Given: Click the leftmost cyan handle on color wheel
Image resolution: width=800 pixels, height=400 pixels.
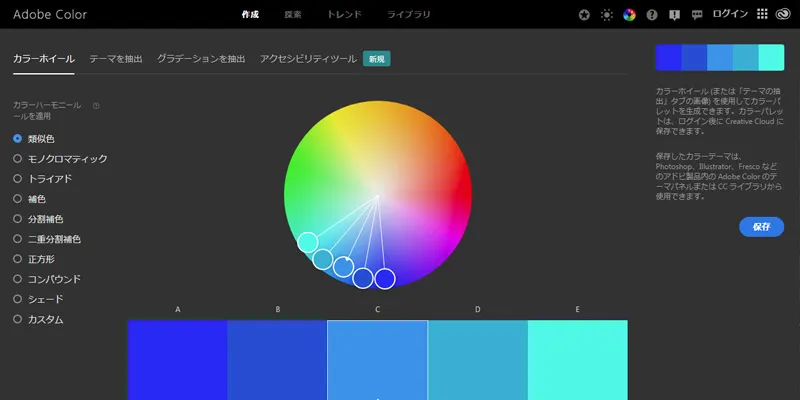Looking at the screenshot, I should click(308, 242).
